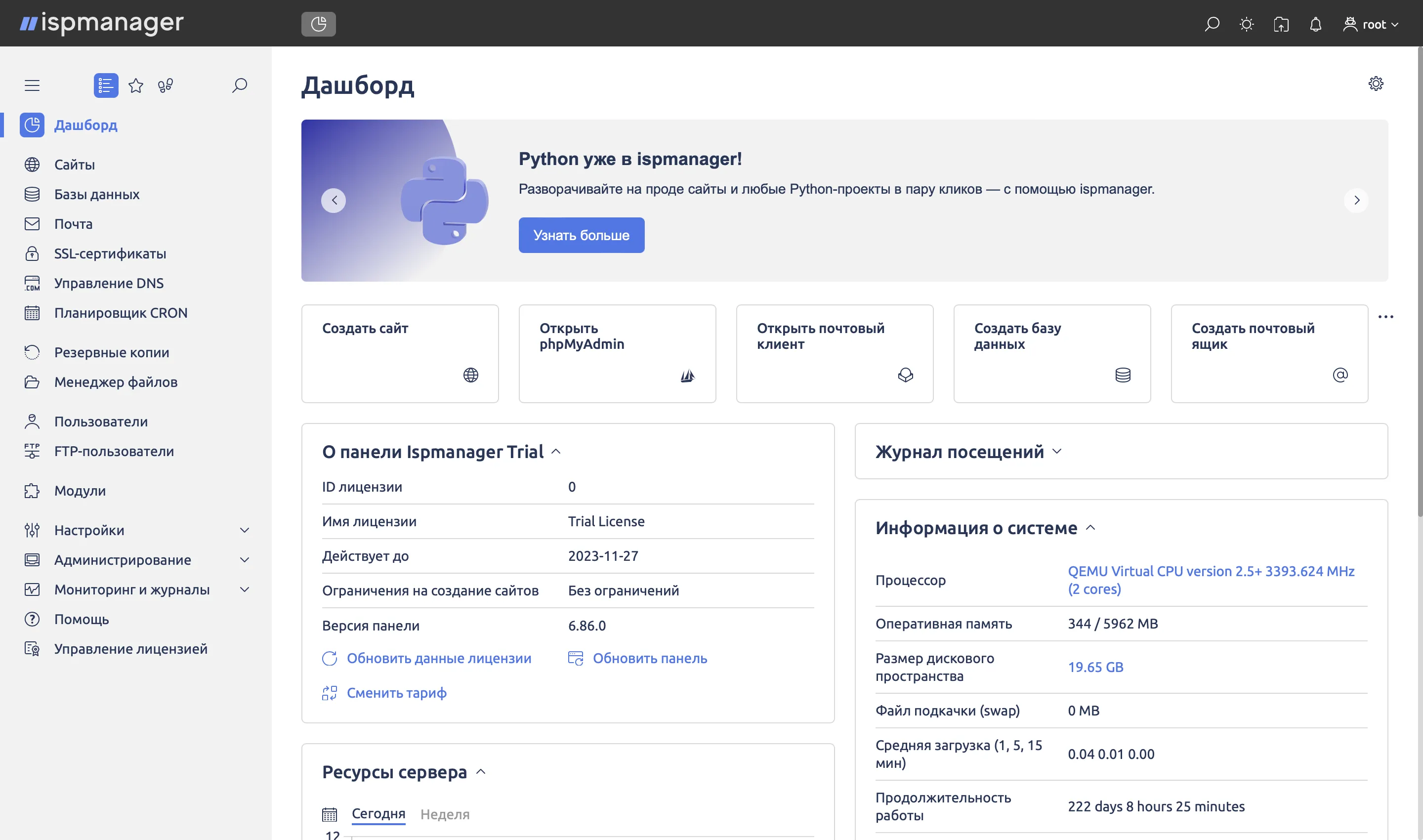The height and width of the screenshot is (840, 1423).
Task: Click the Узнать больше button
Action: pos(582,235)
